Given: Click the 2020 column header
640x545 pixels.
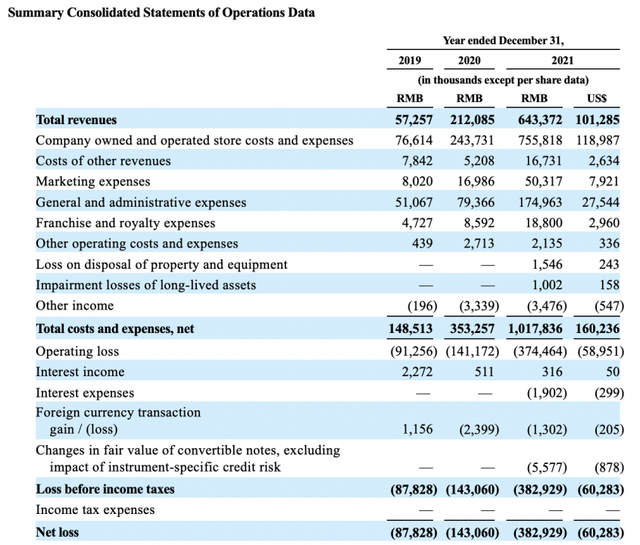Looking at the screenshot, I should pyautogui.click(x=469, y=60).
